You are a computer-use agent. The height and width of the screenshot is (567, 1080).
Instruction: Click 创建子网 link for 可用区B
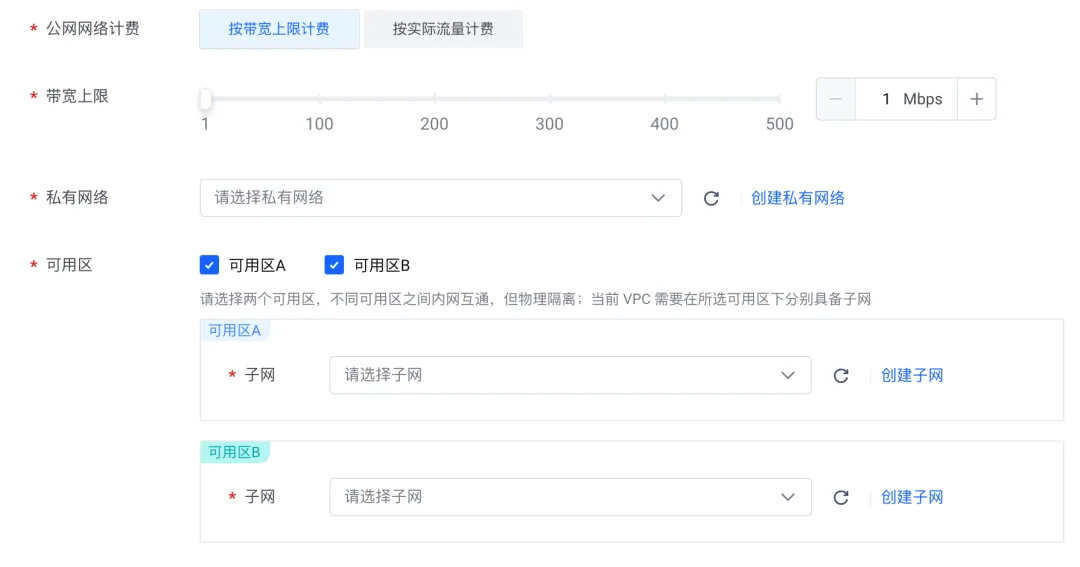coord(912,497)
